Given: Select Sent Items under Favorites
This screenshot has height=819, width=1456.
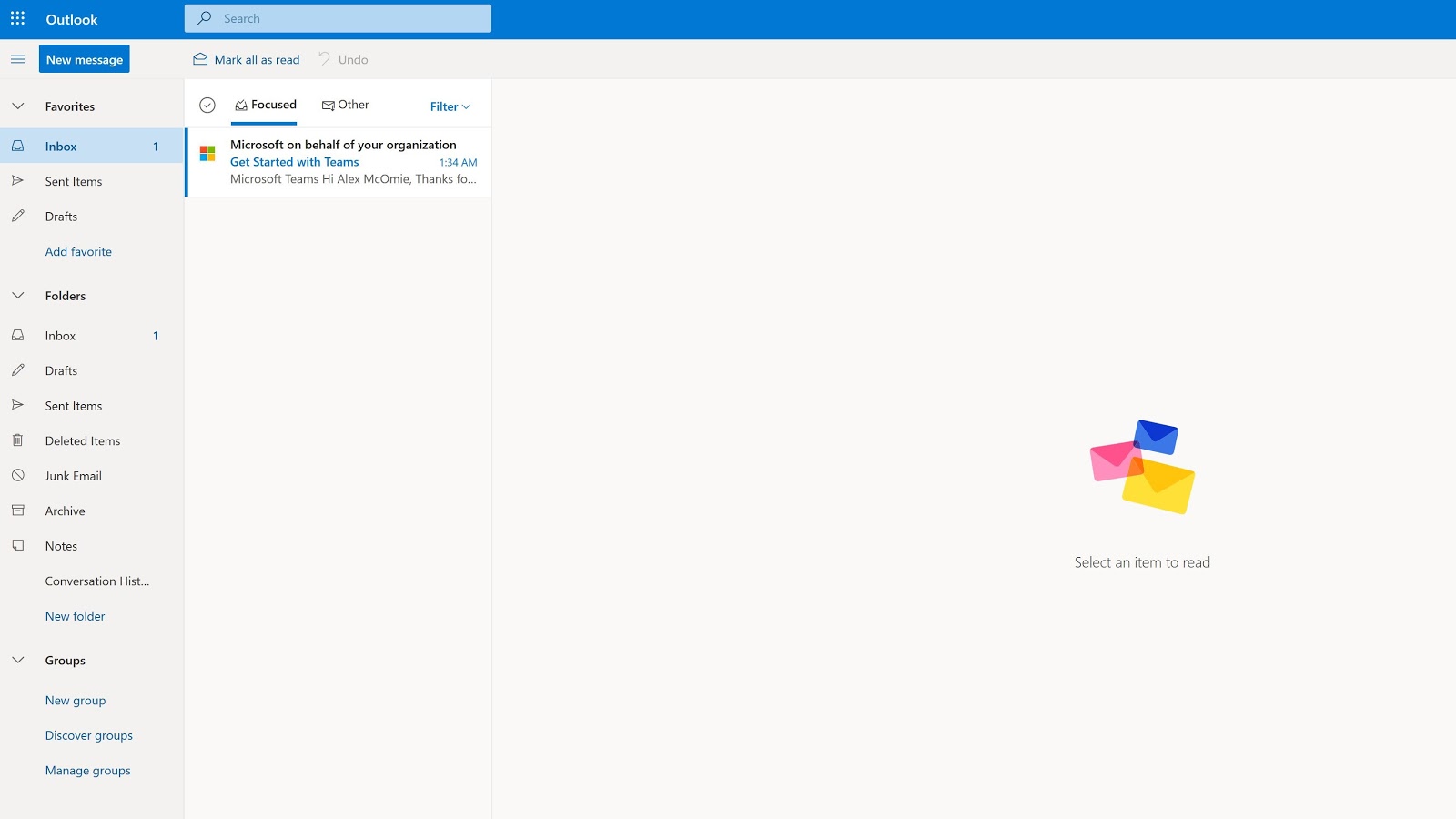Looking at the screenshot, I should tap(92, 181).
